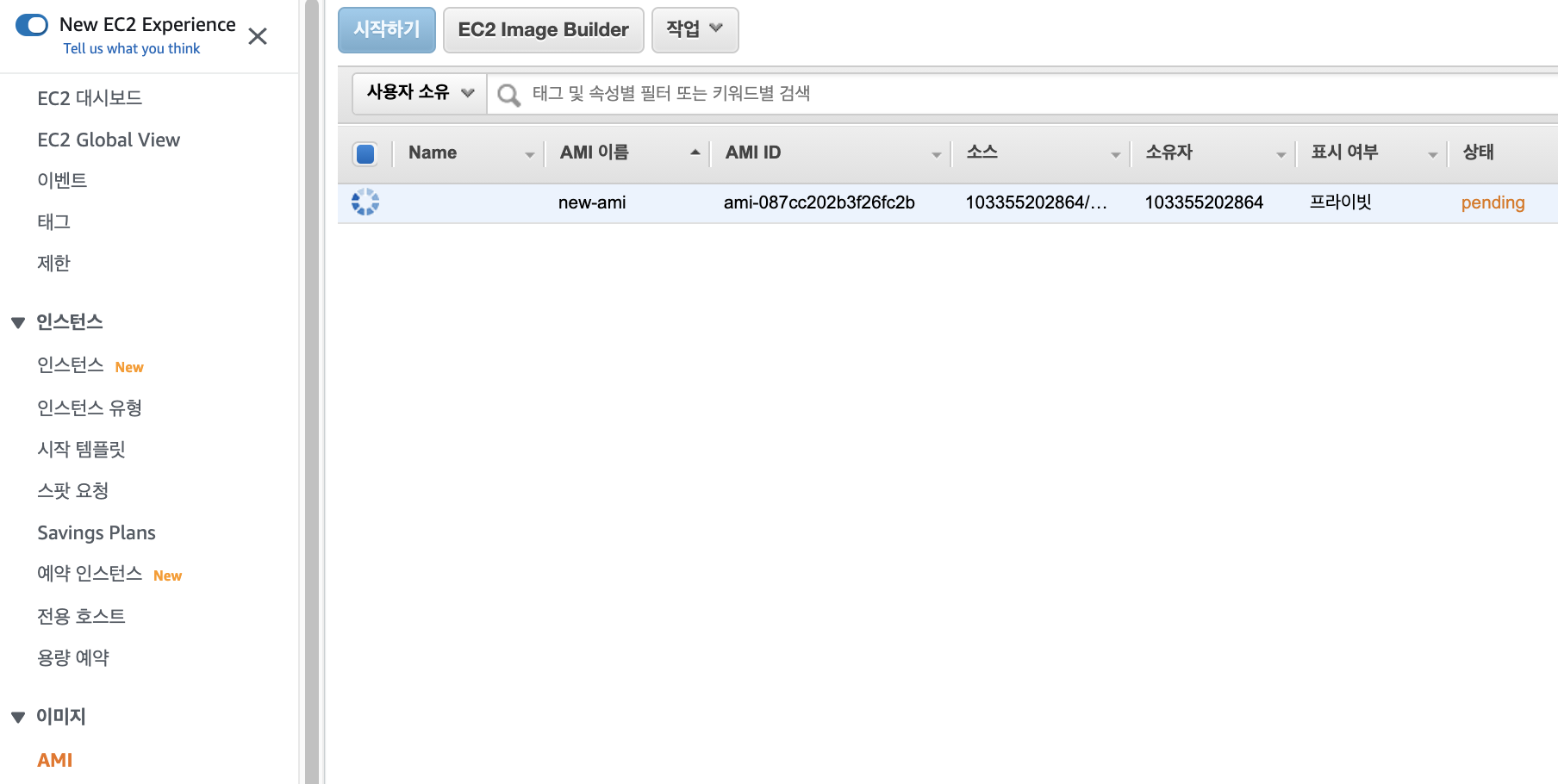Click source cell 103355202864/…

point(1036,202)
